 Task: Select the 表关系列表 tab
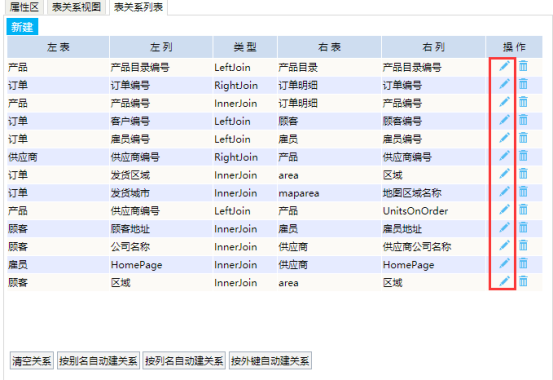click(x=138, y=7)
